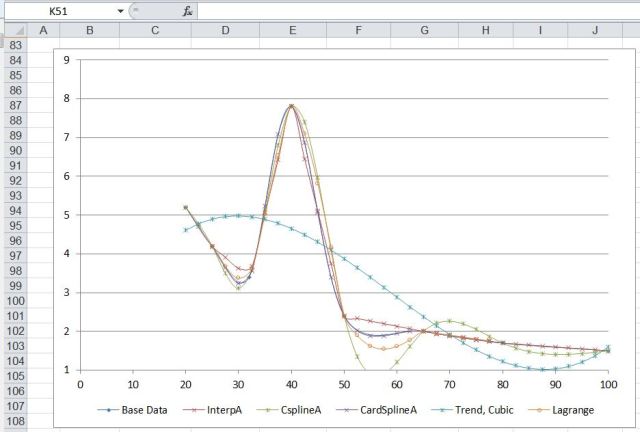Open the Name Box dropdown arrow
The width and height of the screenshot is (640, 432).
point(121,11)
